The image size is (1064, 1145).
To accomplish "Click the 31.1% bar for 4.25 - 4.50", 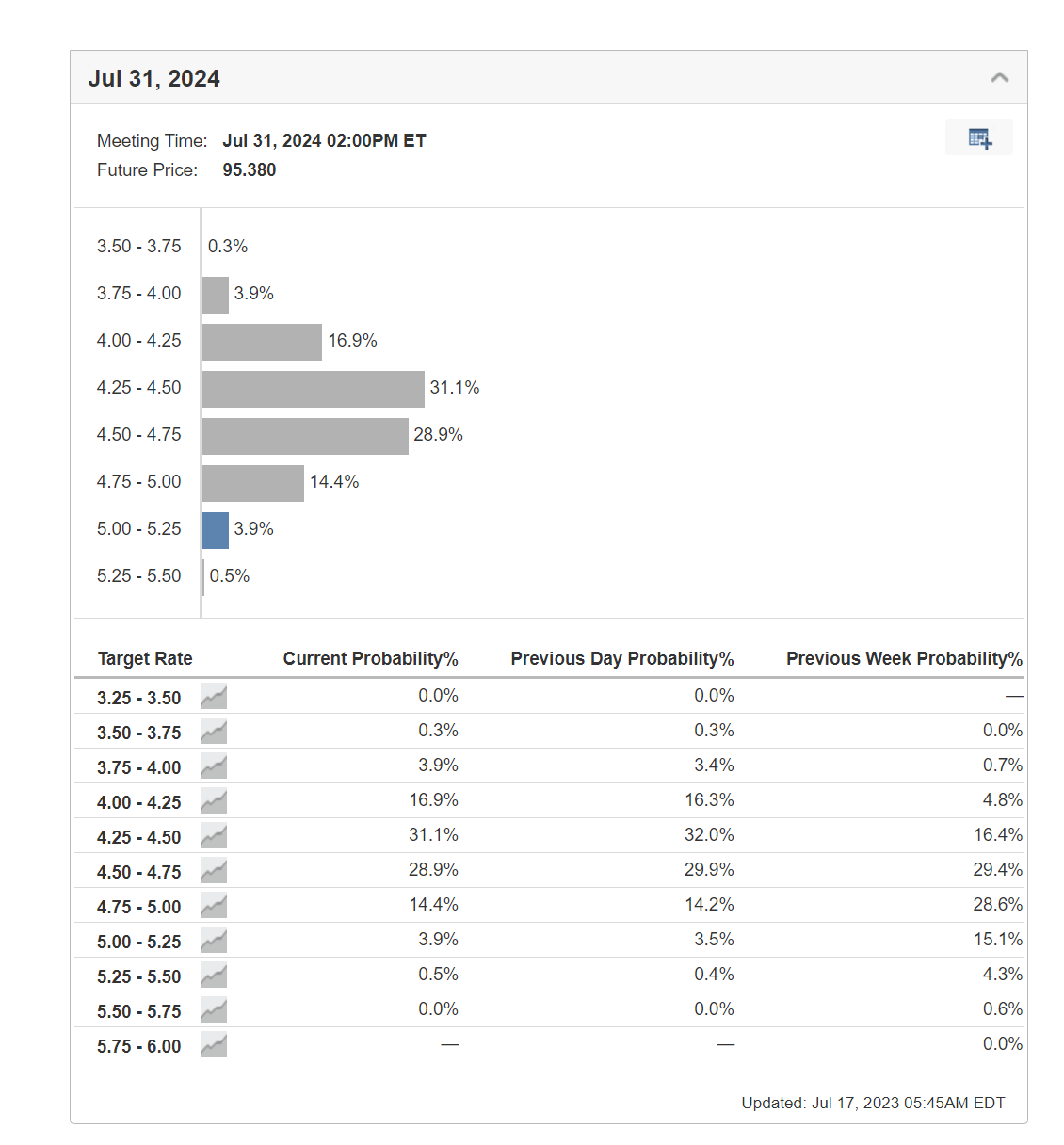I will point(313,389).
